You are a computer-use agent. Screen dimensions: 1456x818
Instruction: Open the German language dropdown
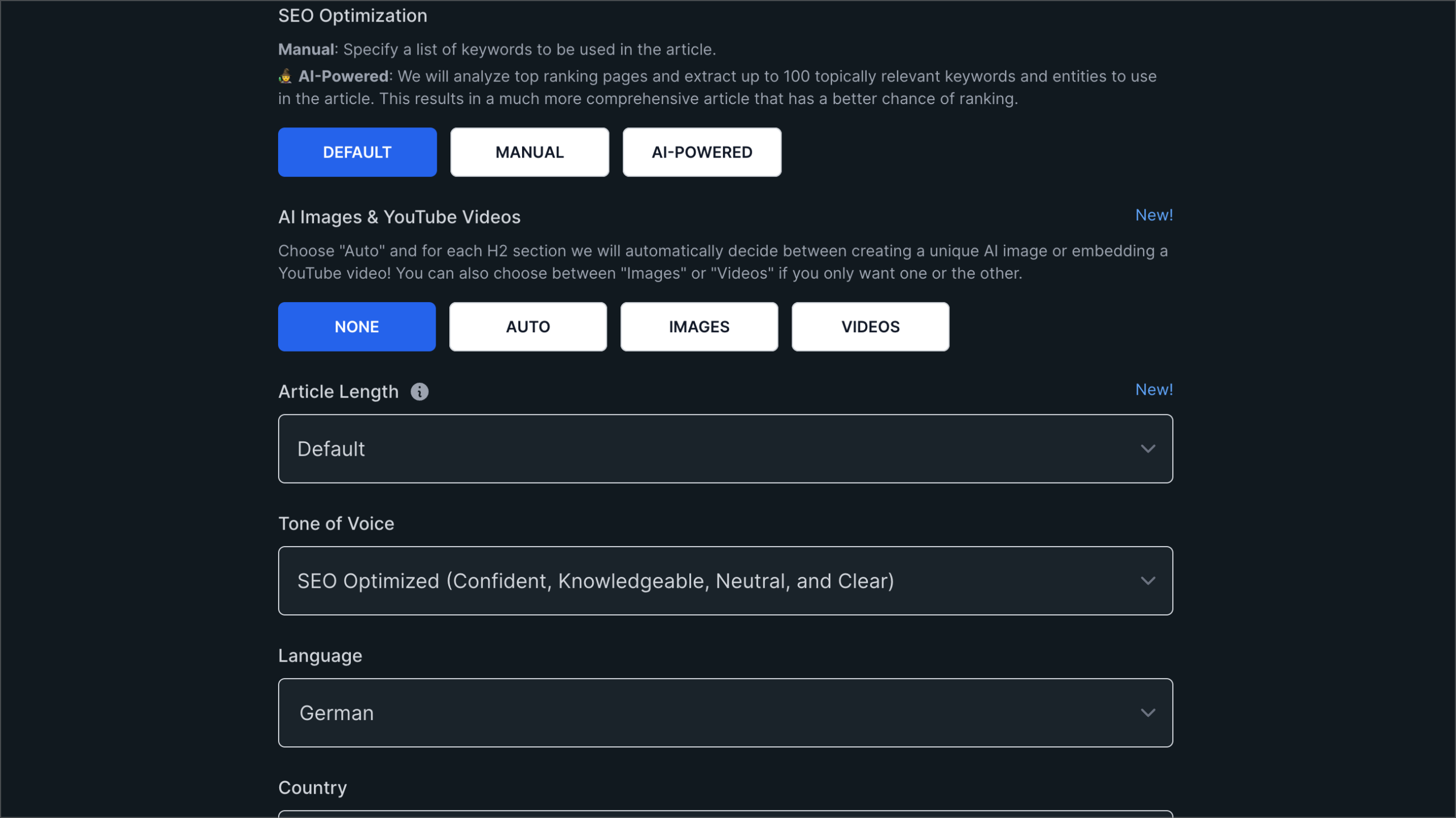point(725,713)
